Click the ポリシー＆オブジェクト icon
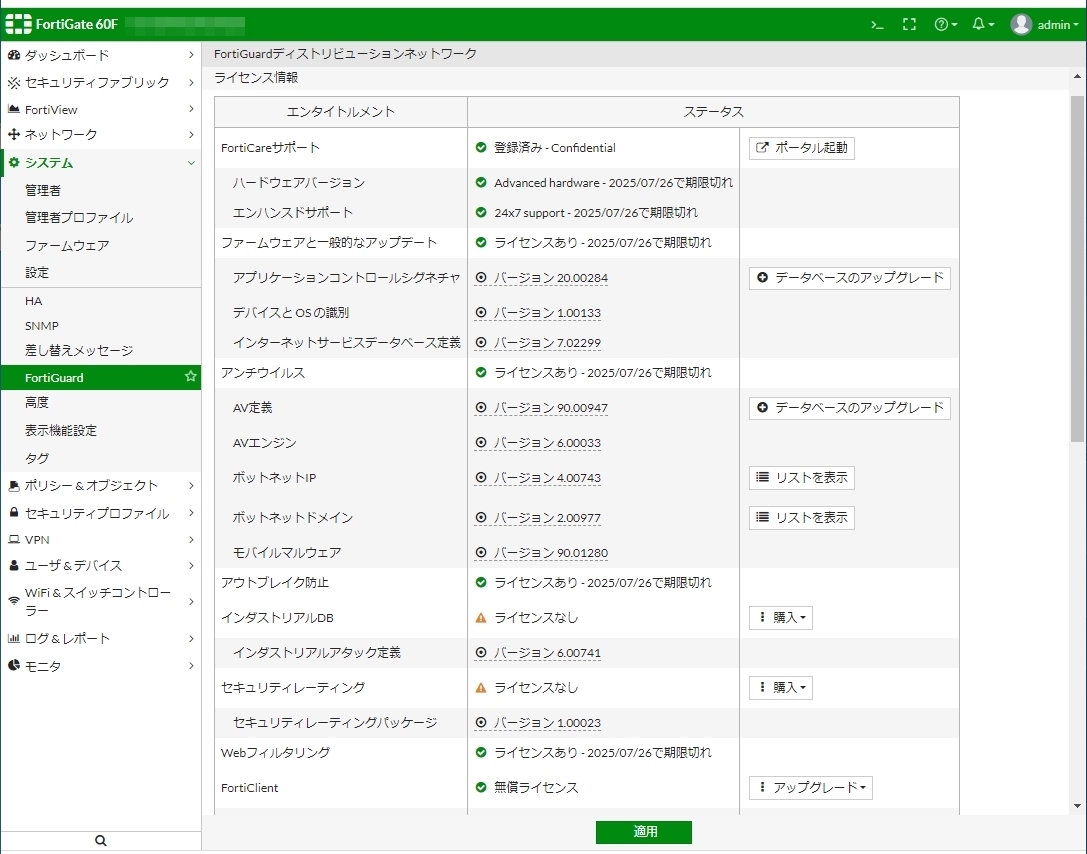This screenshot has width=1087, height=854. click(x=13, y=486)
